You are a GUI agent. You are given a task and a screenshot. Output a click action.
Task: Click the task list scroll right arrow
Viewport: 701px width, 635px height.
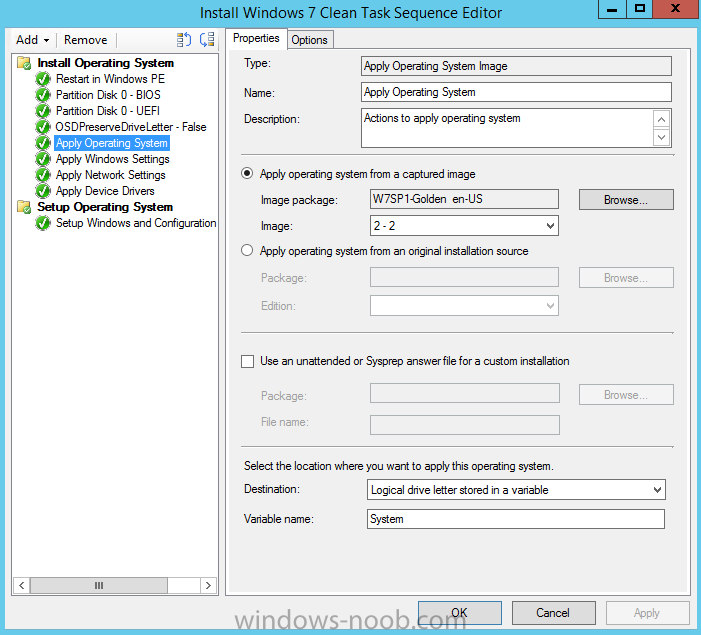pyautogui.click(x=208, y=585)
